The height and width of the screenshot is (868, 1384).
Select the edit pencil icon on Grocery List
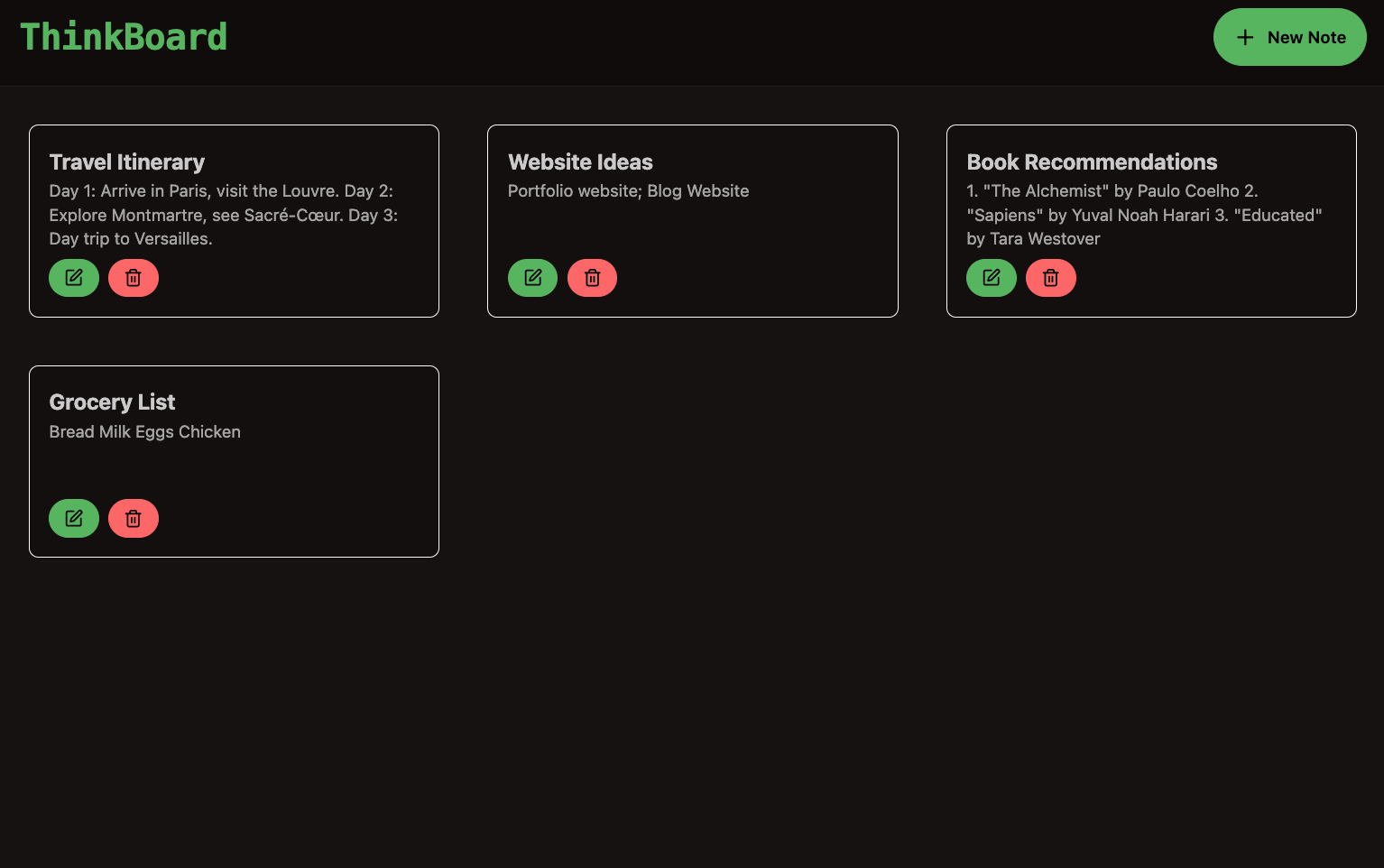click(x=73, y=518)
